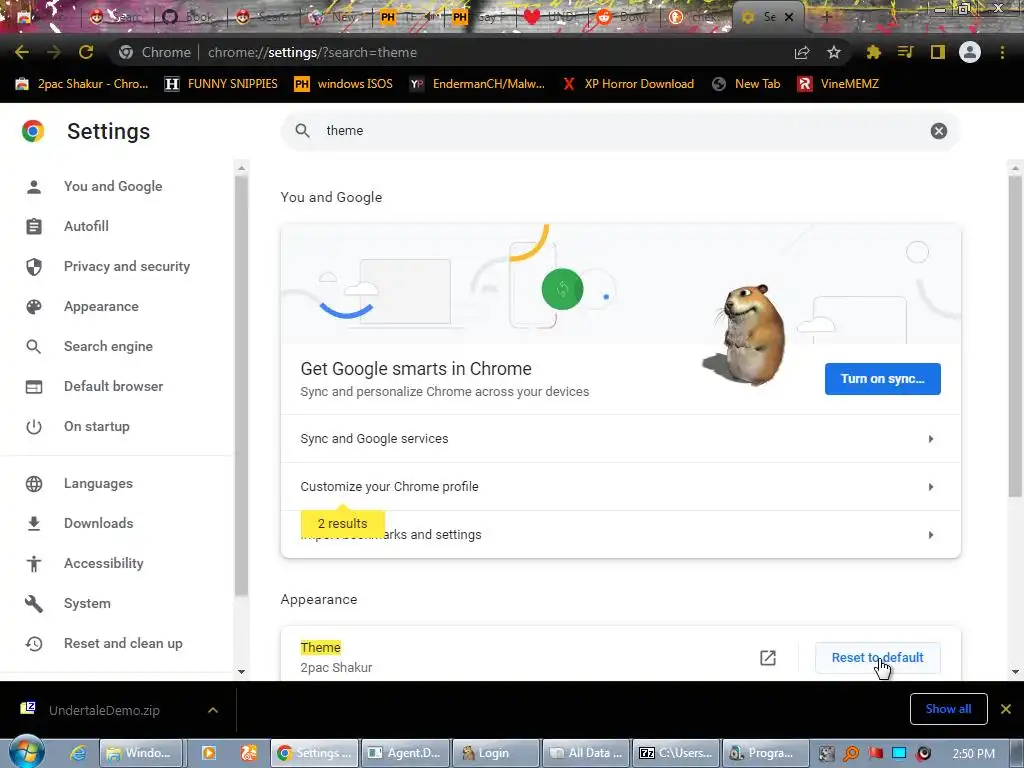Click the share page icon in address bar
The height and width of the screenshot is (768, 1024).
point(802,52)
